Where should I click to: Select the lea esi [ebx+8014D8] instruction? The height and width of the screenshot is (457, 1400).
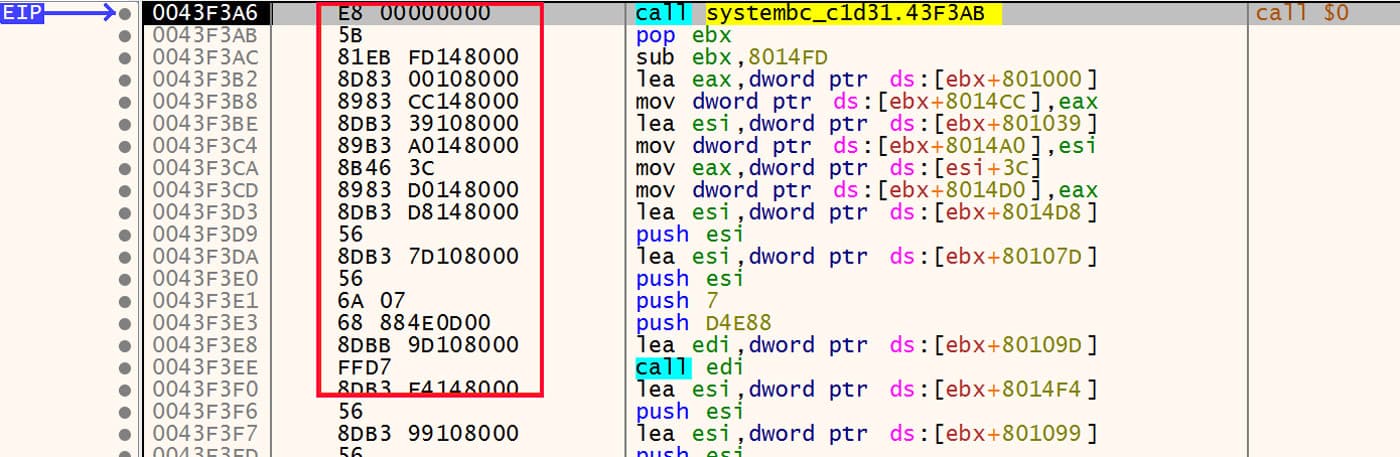click(867, 212)
